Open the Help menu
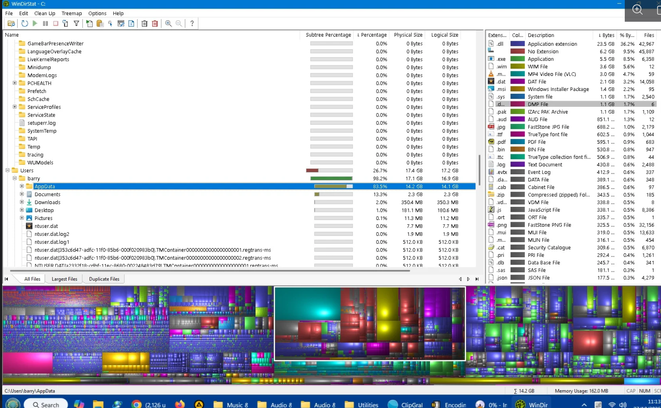This screenshot has width=661, height=408. [118, 13]
